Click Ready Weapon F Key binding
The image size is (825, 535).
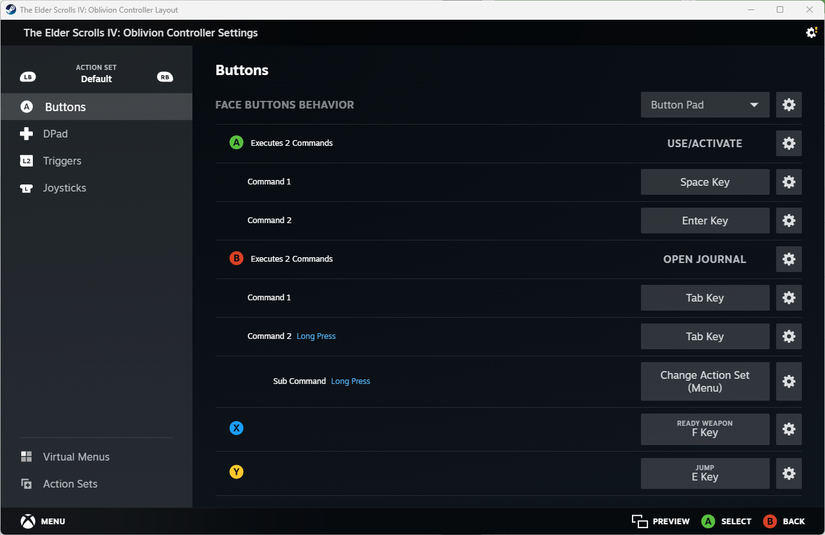tap(705, 429)
